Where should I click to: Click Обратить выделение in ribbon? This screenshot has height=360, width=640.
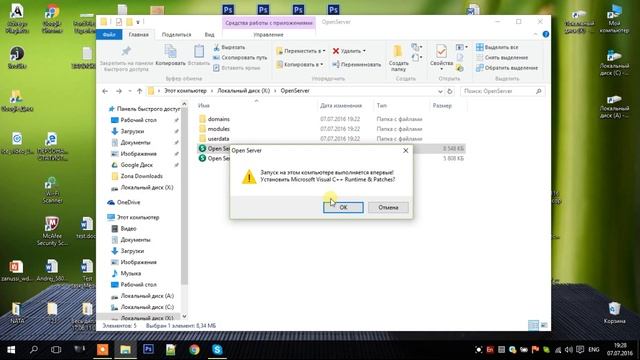507,68
